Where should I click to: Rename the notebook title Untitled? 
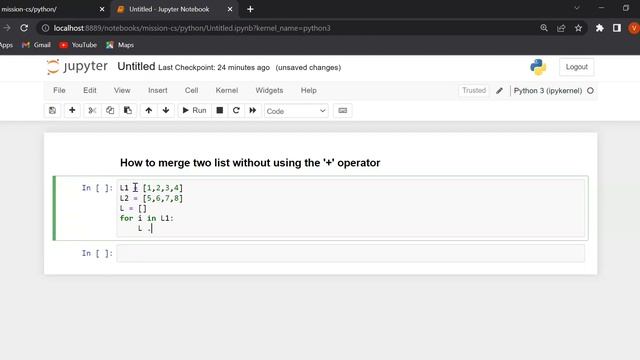136,67
